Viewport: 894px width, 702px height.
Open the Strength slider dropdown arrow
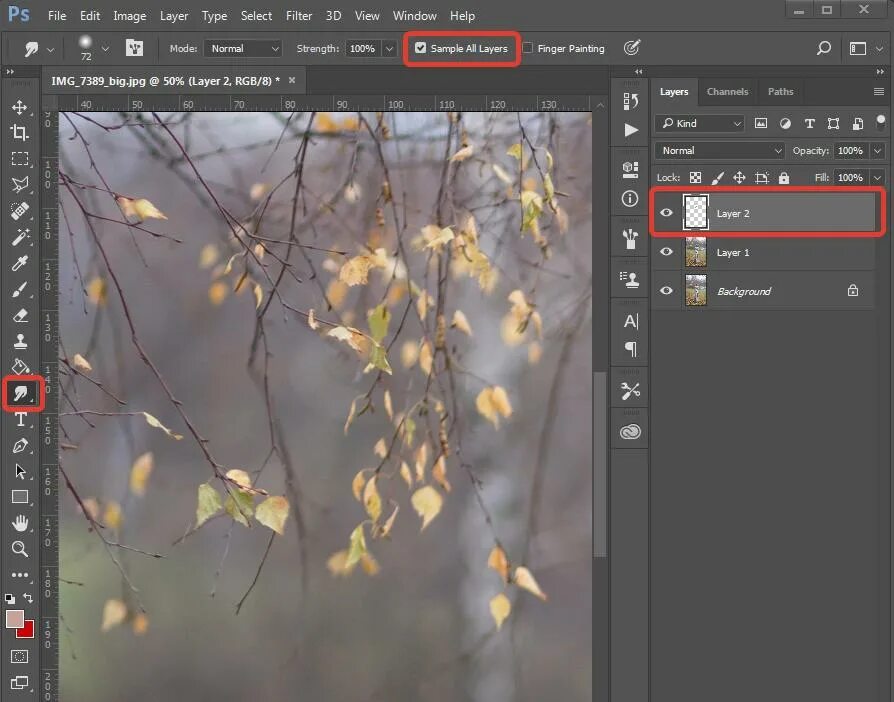pos(389,48)
